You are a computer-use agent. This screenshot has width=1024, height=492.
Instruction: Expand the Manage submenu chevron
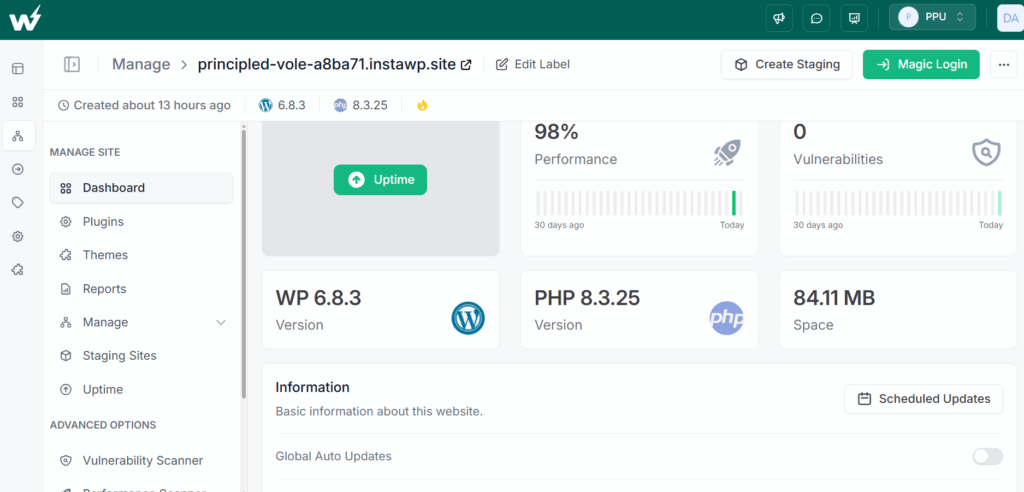[x=221, y=323]
